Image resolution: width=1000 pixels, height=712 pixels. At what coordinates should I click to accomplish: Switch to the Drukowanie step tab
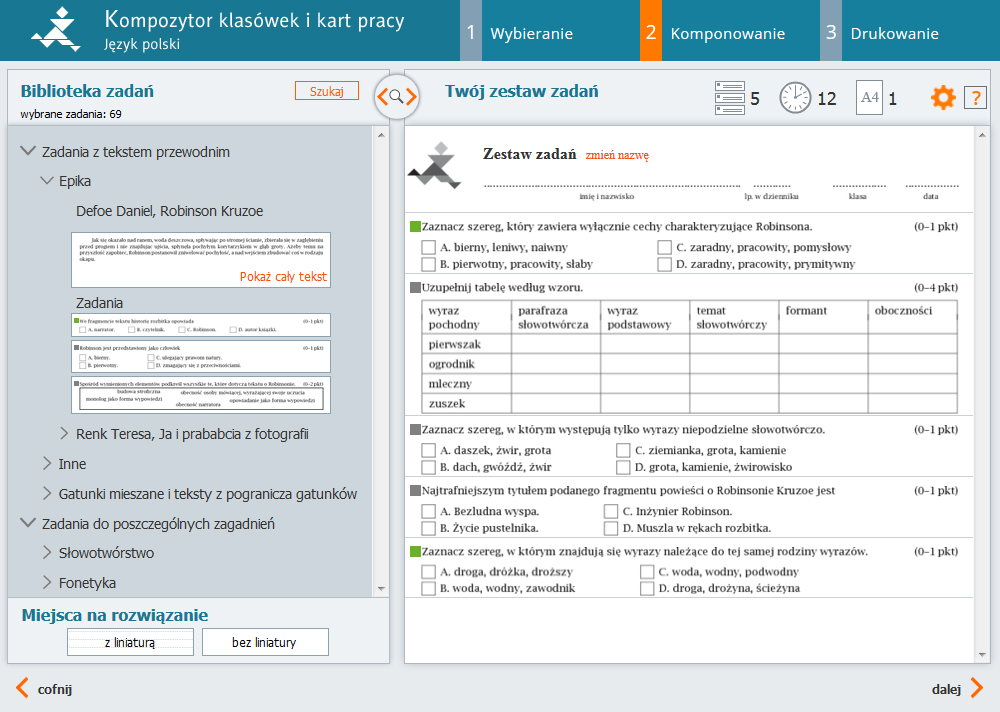click(893, 33)
